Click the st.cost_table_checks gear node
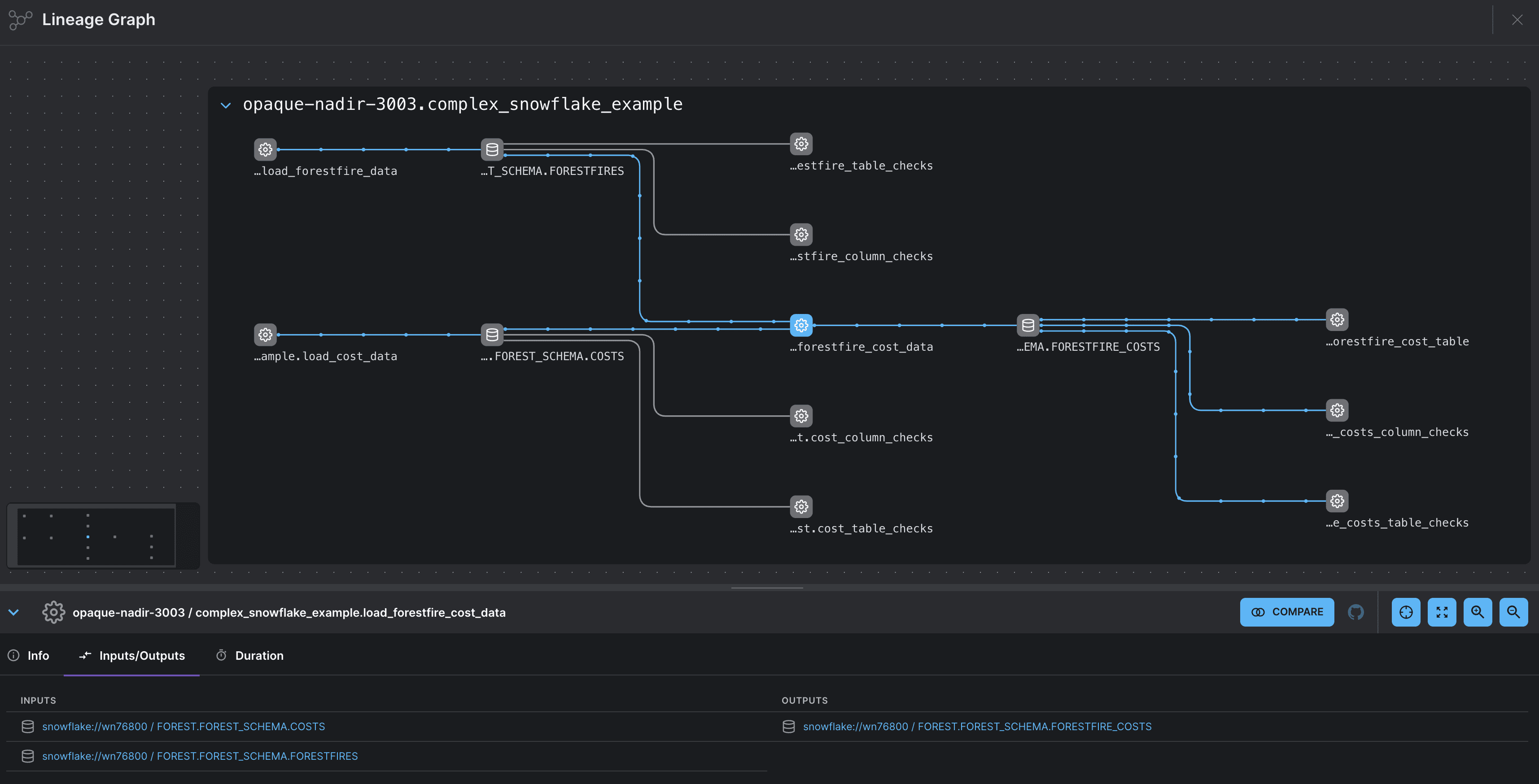The height and width of the screenshot is (784, 1539). (801, 507)
